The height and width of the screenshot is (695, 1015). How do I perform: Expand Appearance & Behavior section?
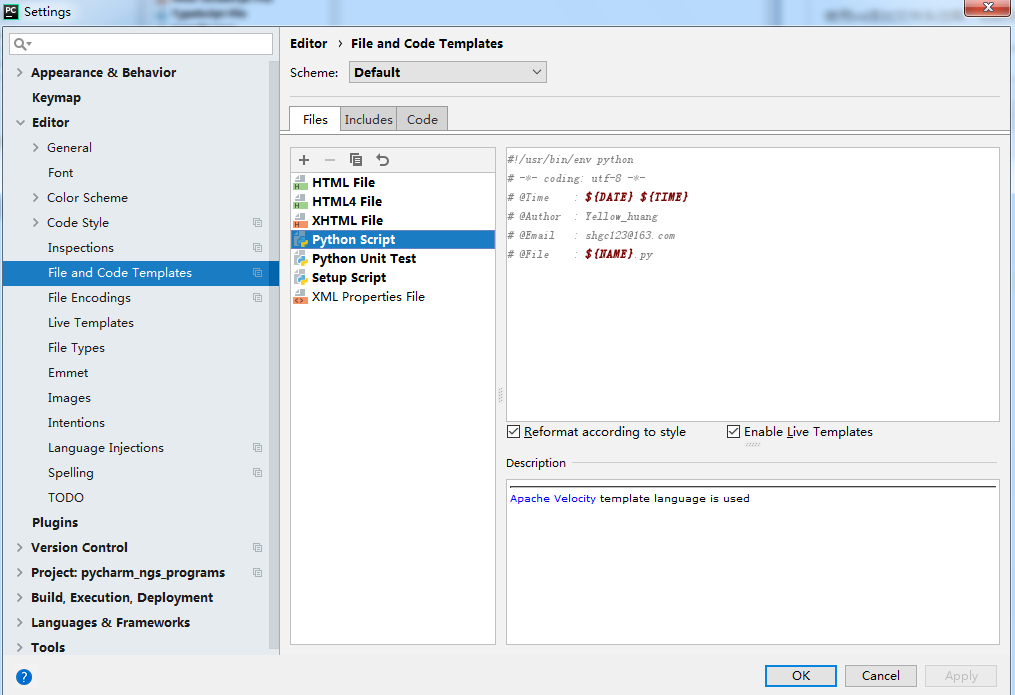point(19,72)
